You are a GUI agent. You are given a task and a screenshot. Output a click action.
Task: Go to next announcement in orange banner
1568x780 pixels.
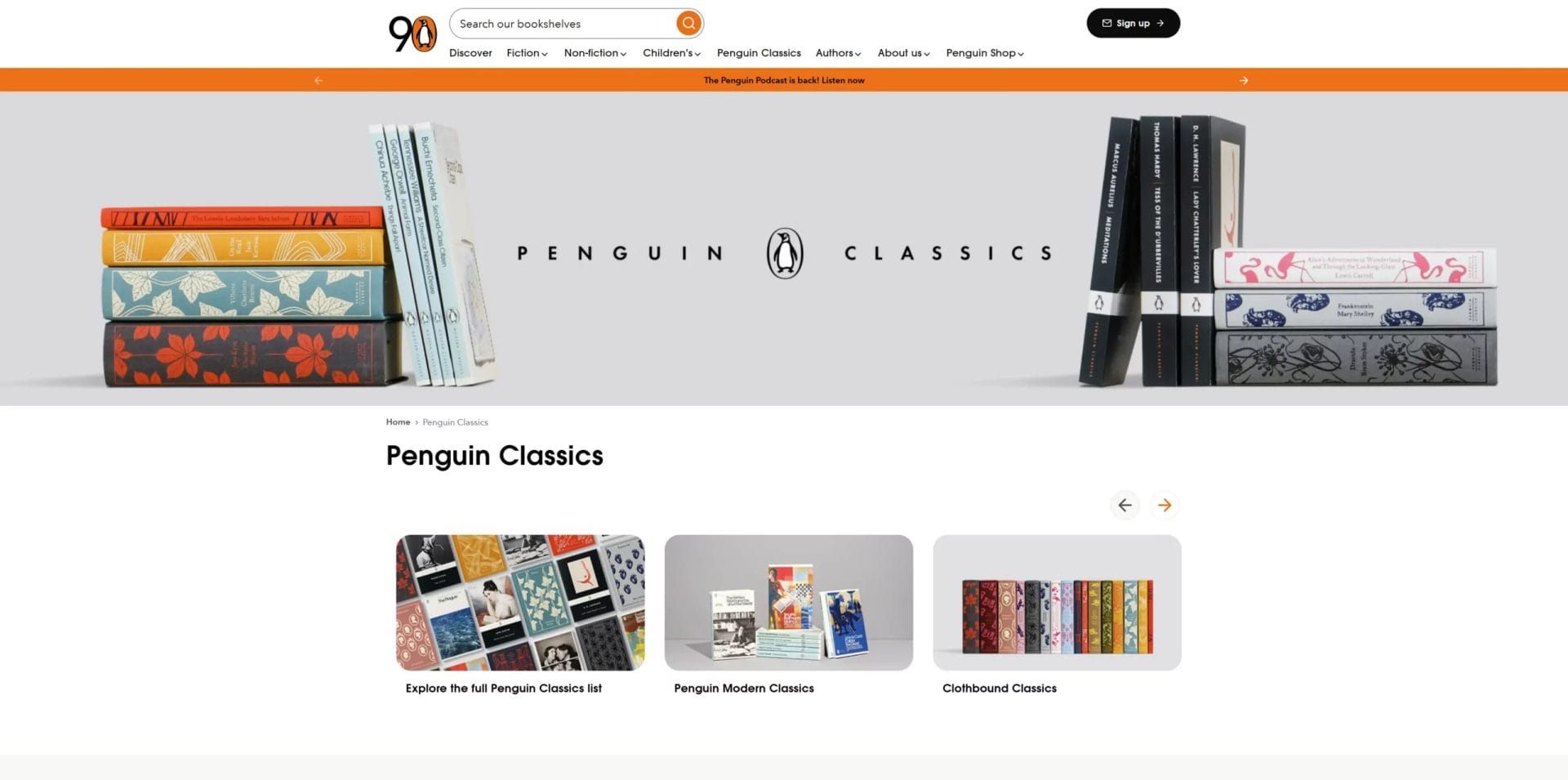tap(1243, 80)
